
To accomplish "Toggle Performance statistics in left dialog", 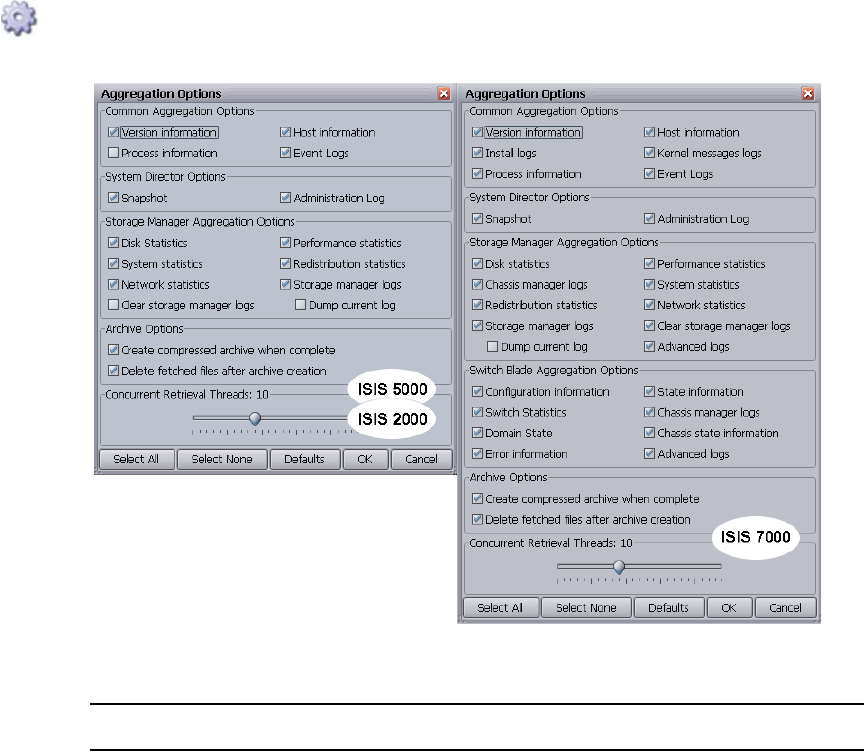I will click(x=285, y=242).
